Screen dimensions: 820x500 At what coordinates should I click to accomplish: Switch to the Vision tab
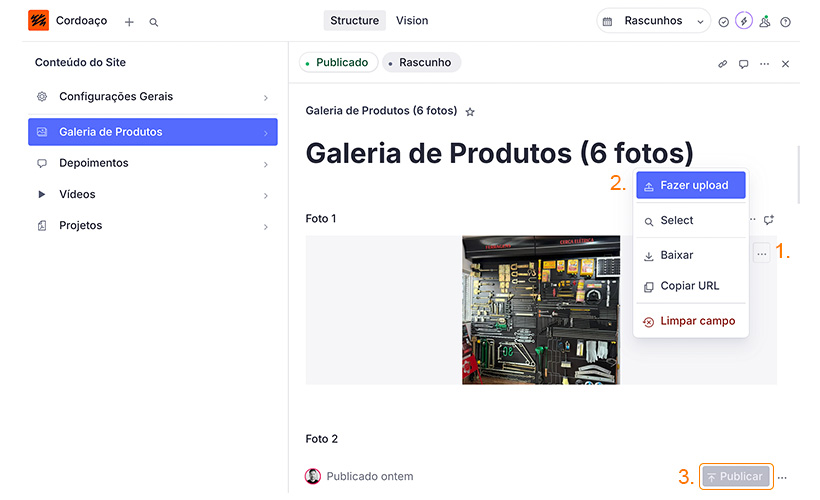[x=412, y=20]
